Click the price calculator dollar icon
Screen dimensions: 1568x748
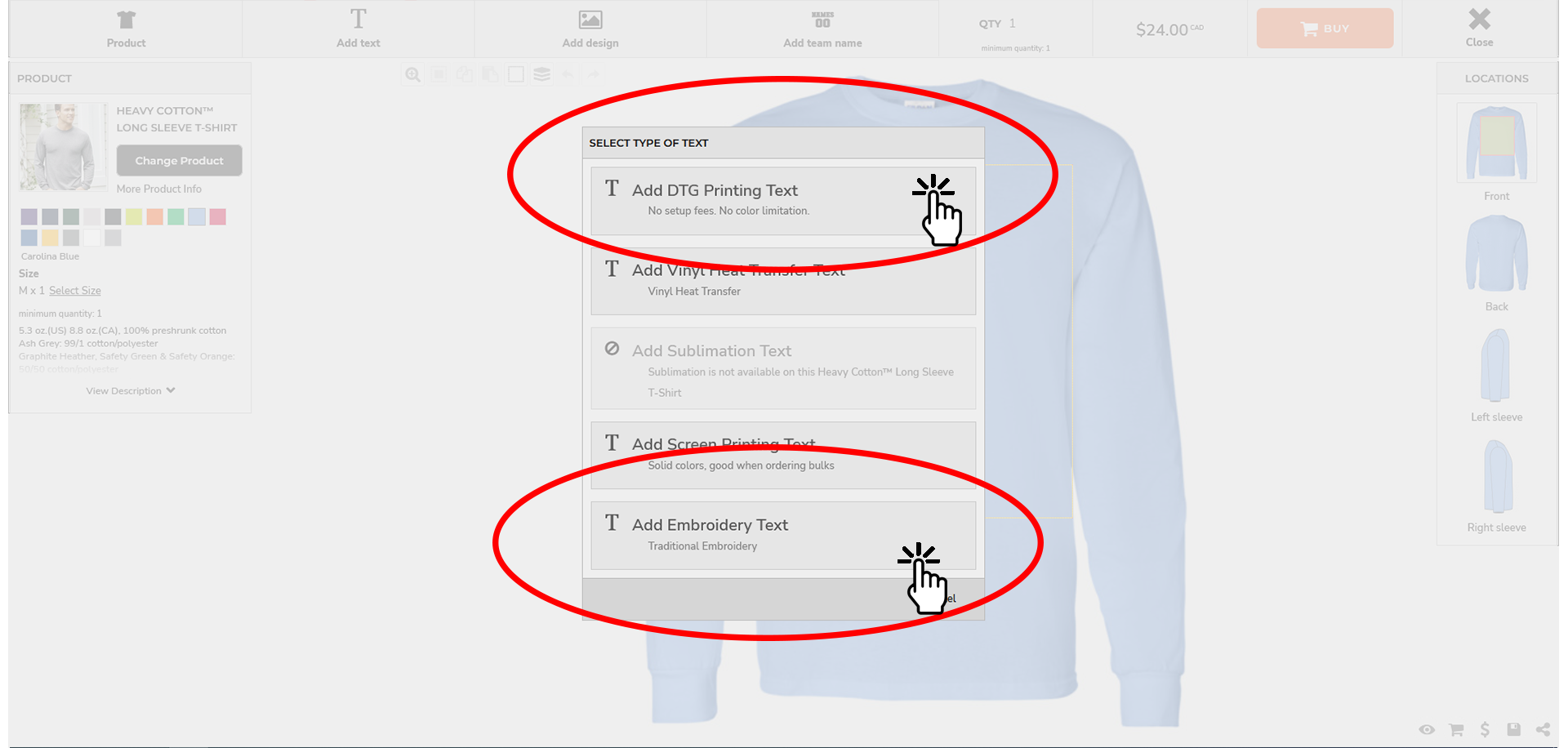[1486, 729]
